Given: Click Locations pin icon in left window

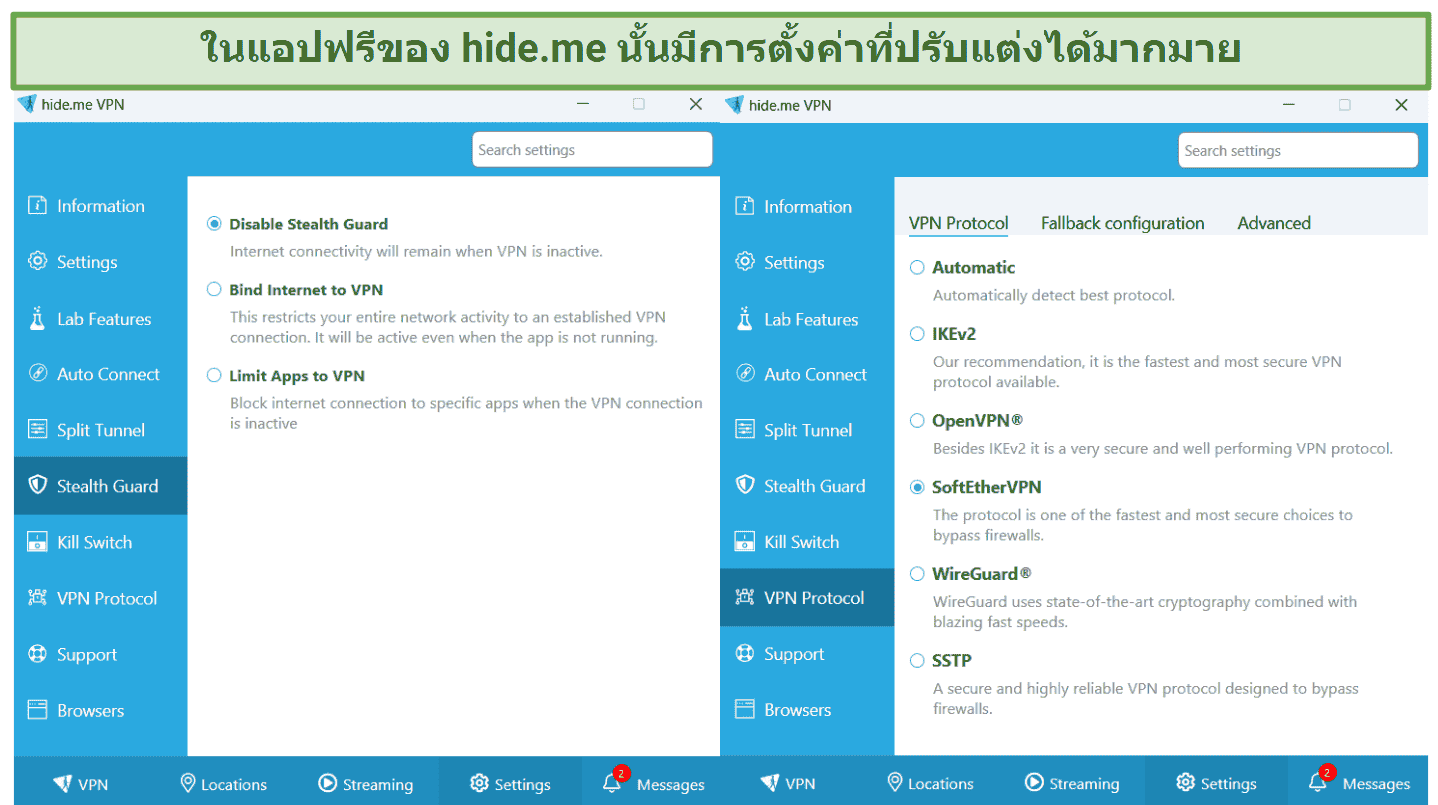Looking at the screenshot, I should pos(187,783).
